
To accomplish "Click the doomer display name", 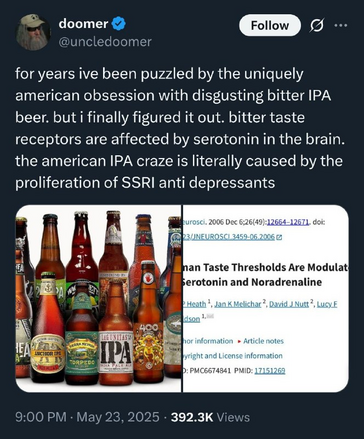I will (83, 24).
